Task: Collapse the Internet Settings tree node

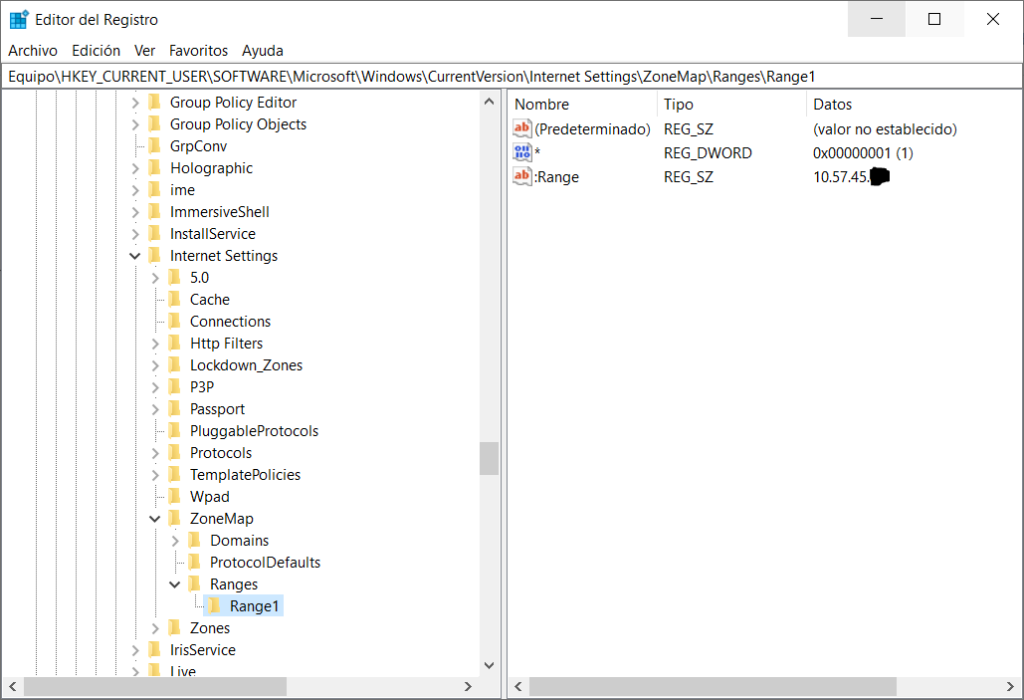Action: [135, 256]
